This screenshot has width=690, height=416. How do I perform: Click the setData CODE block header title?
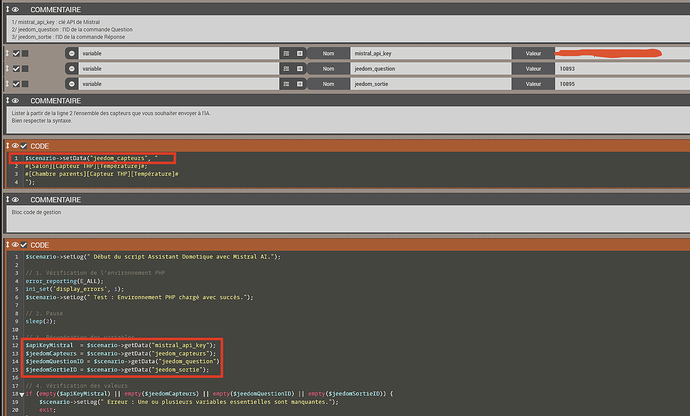pos(40,146)
